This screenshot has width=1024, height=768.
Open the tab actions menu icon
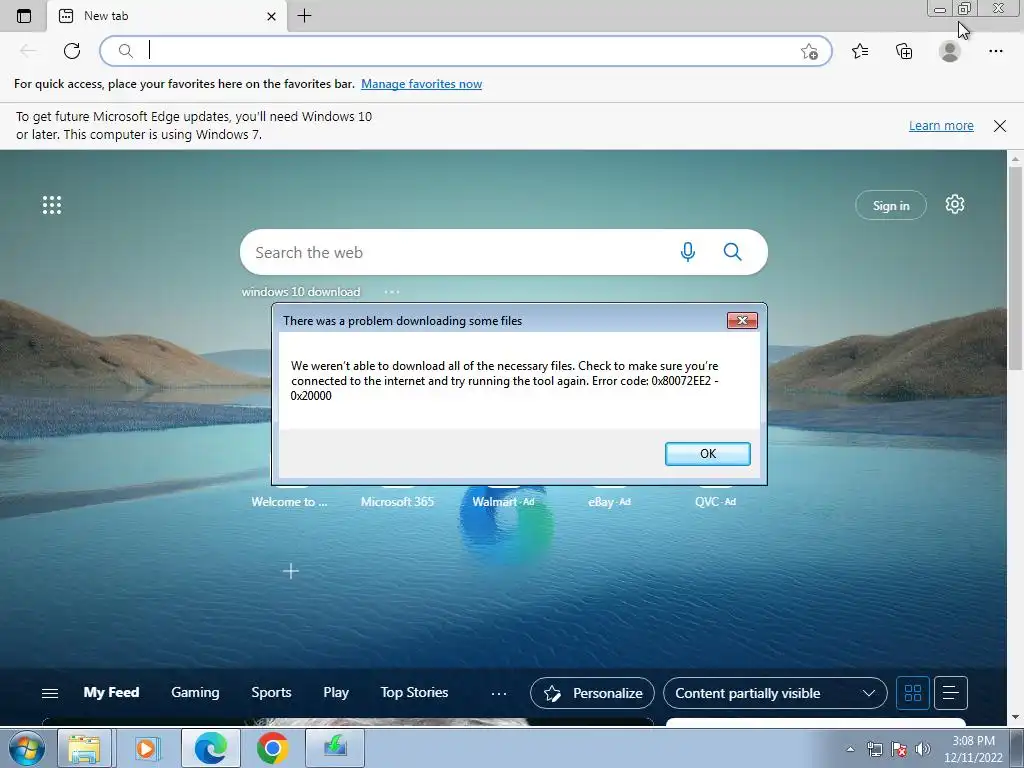(24, 16)
